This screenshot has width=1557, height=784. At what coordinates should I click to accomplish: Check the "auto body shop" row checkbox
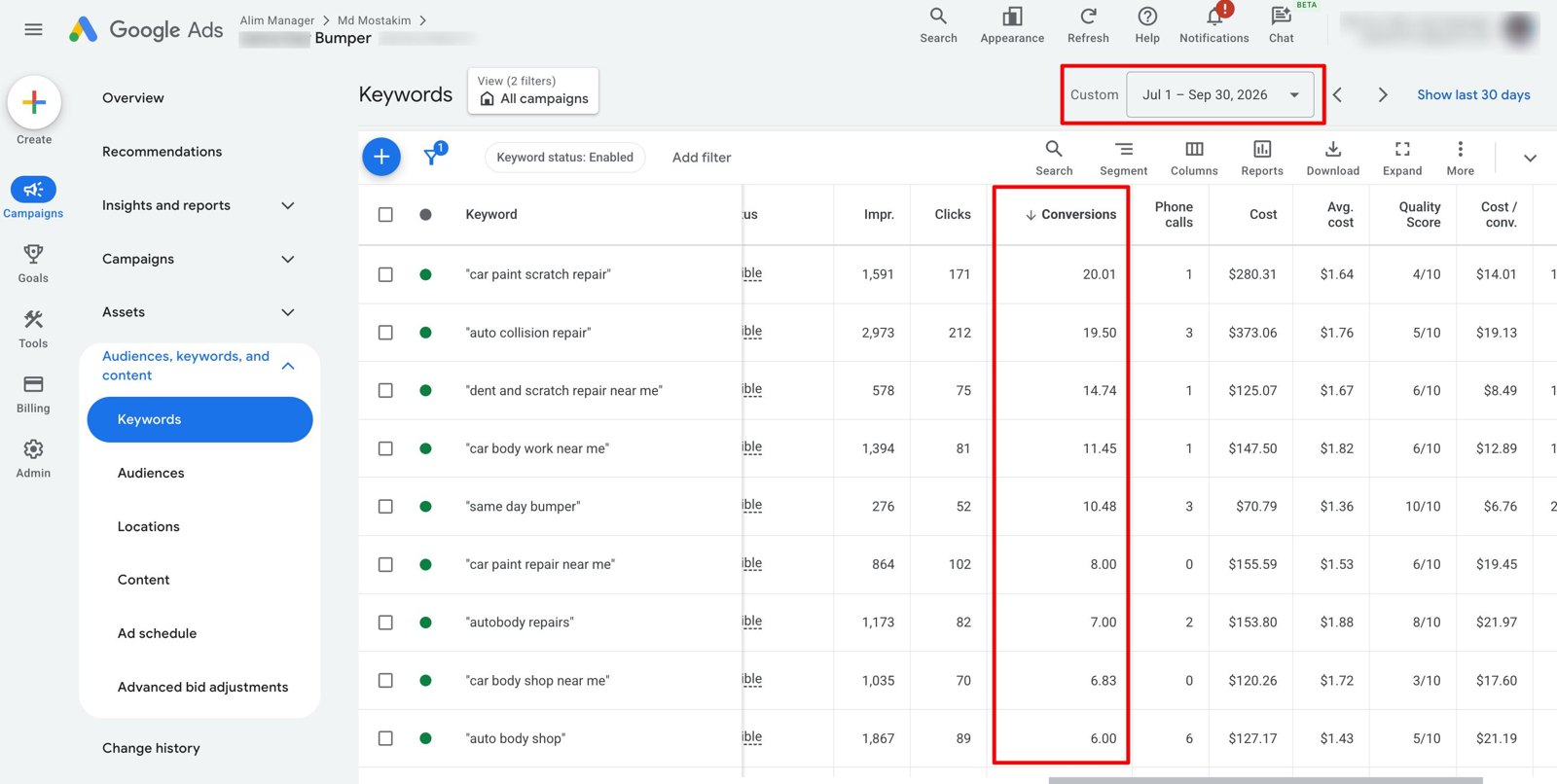tap(385, 738)
